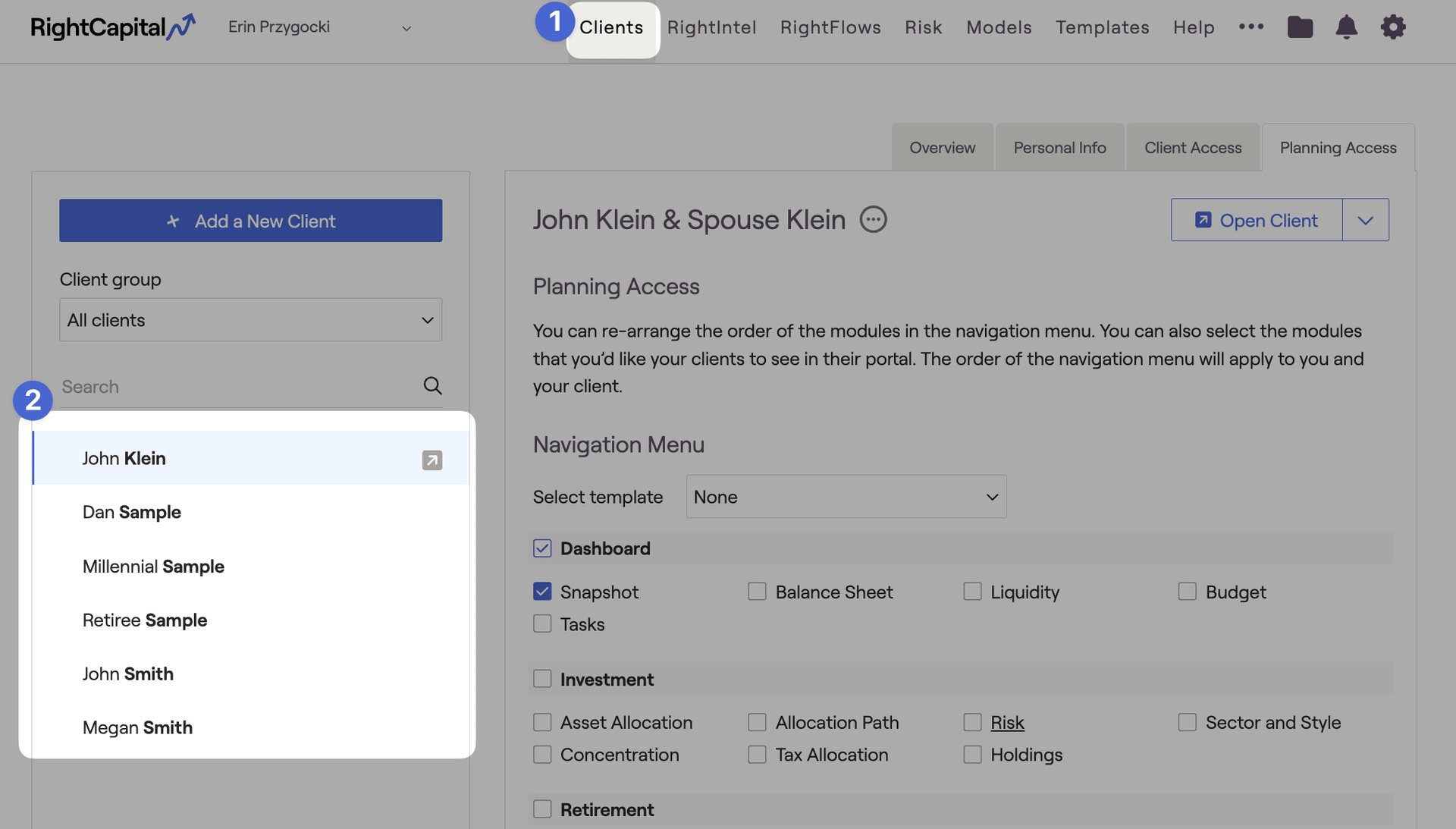1456x829 pixels.
Task: Select John Klein in client list
Action: [x=251, y=458]
